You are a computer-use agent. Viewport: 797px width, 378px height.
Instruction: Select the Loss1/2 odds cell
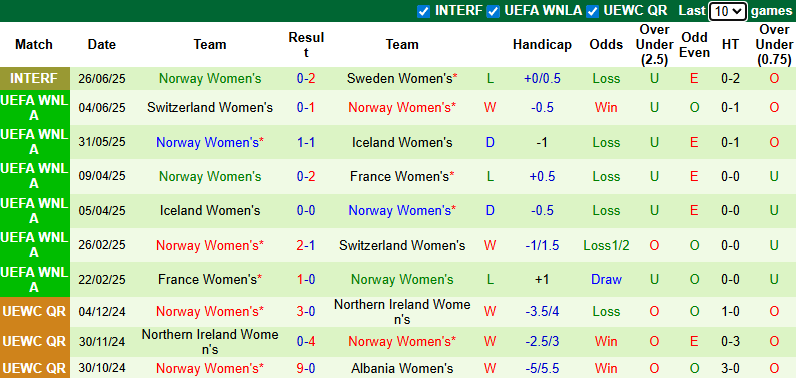pos(606,245)
